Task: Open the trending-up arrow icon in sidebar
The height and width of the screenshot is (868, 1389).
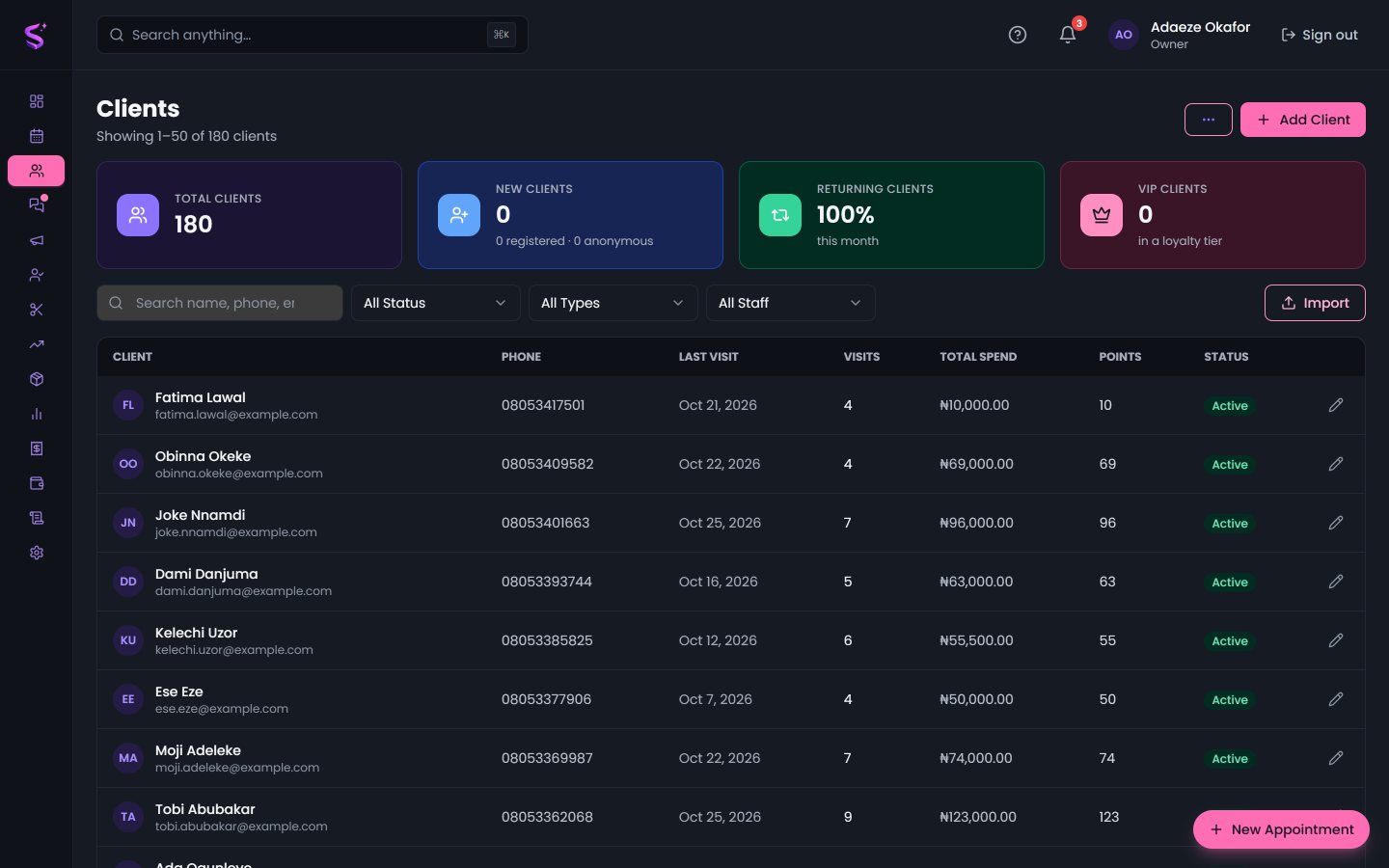Action: pyautogui.click(x=37, y=344)
